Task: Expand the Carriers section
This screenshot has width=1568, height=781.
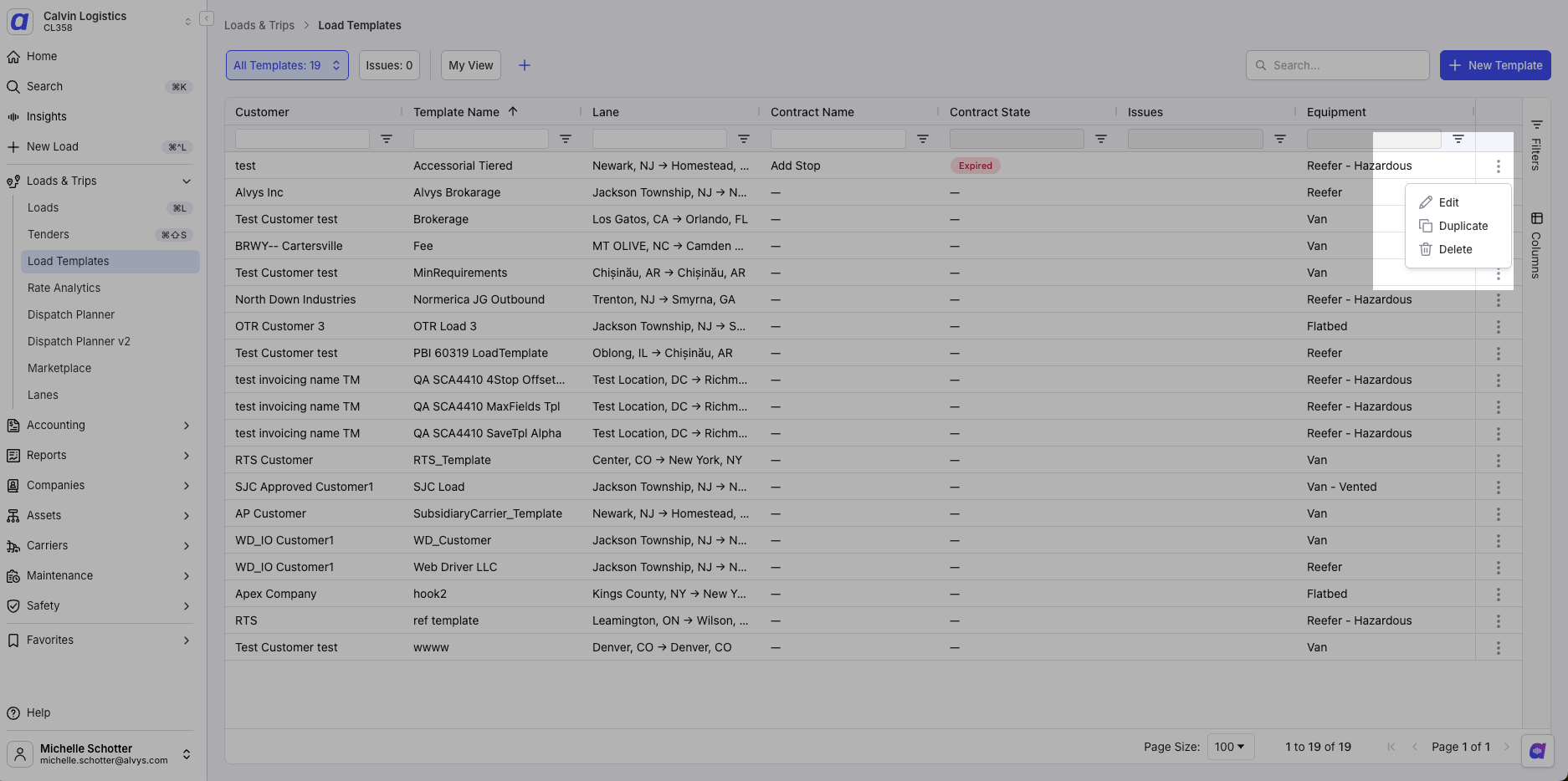Action: pyautogui.click(x=187, y=545)
